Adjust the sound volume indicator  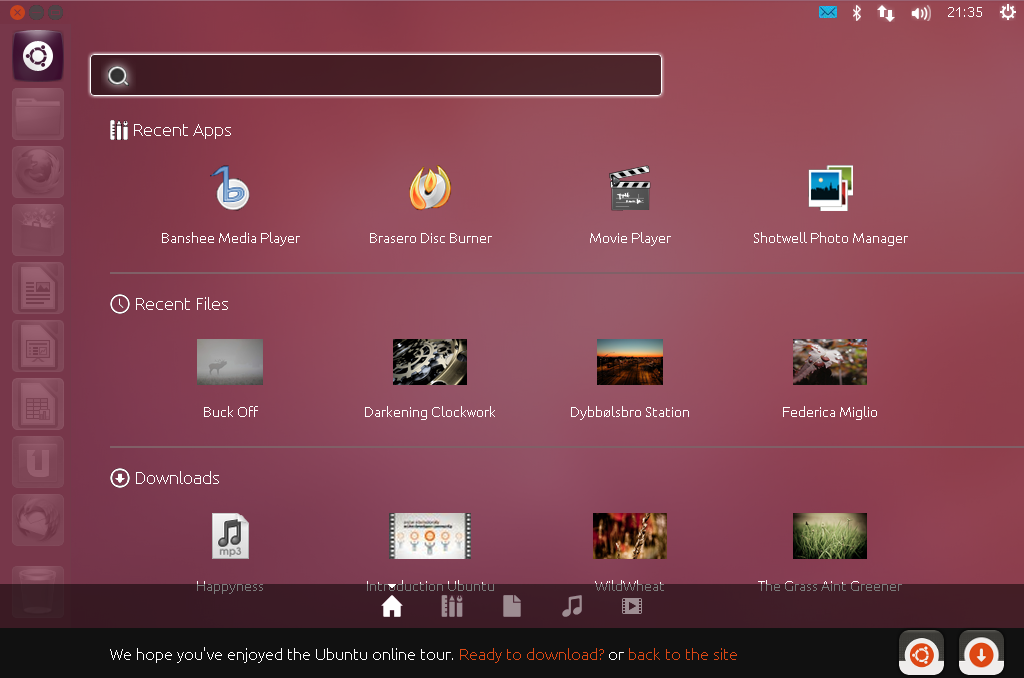919,13
